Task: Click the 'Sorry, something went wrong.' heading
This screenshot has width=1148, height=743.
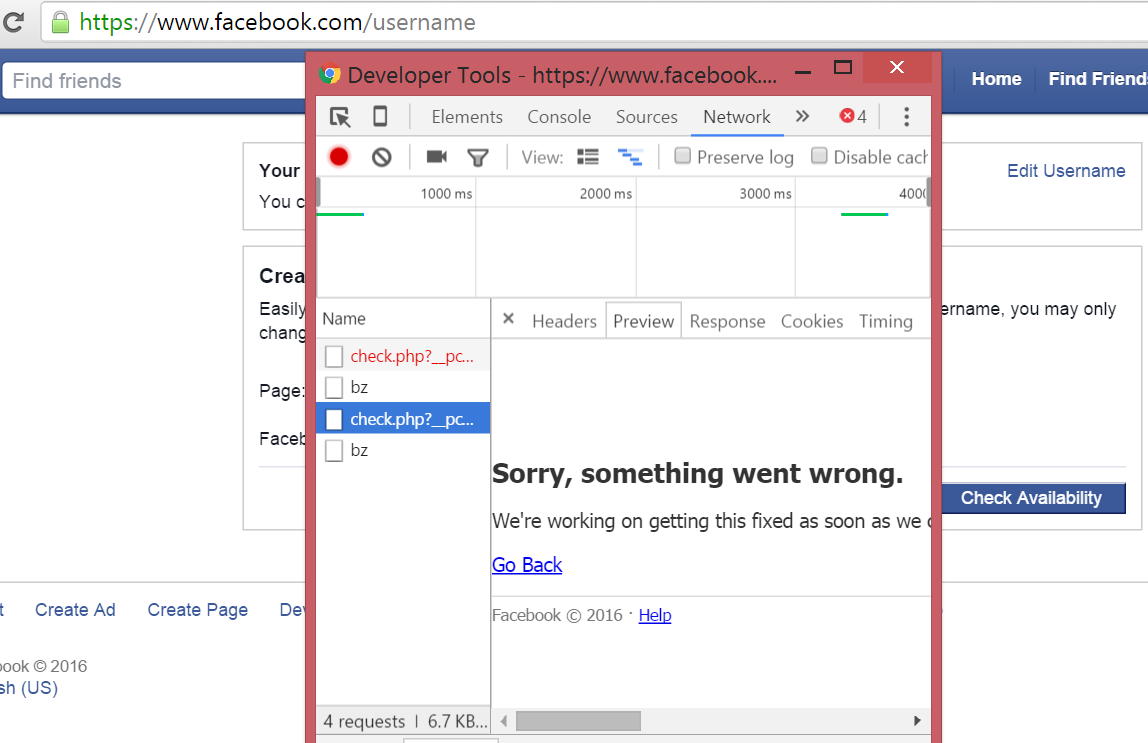Action: click(698, 474)
